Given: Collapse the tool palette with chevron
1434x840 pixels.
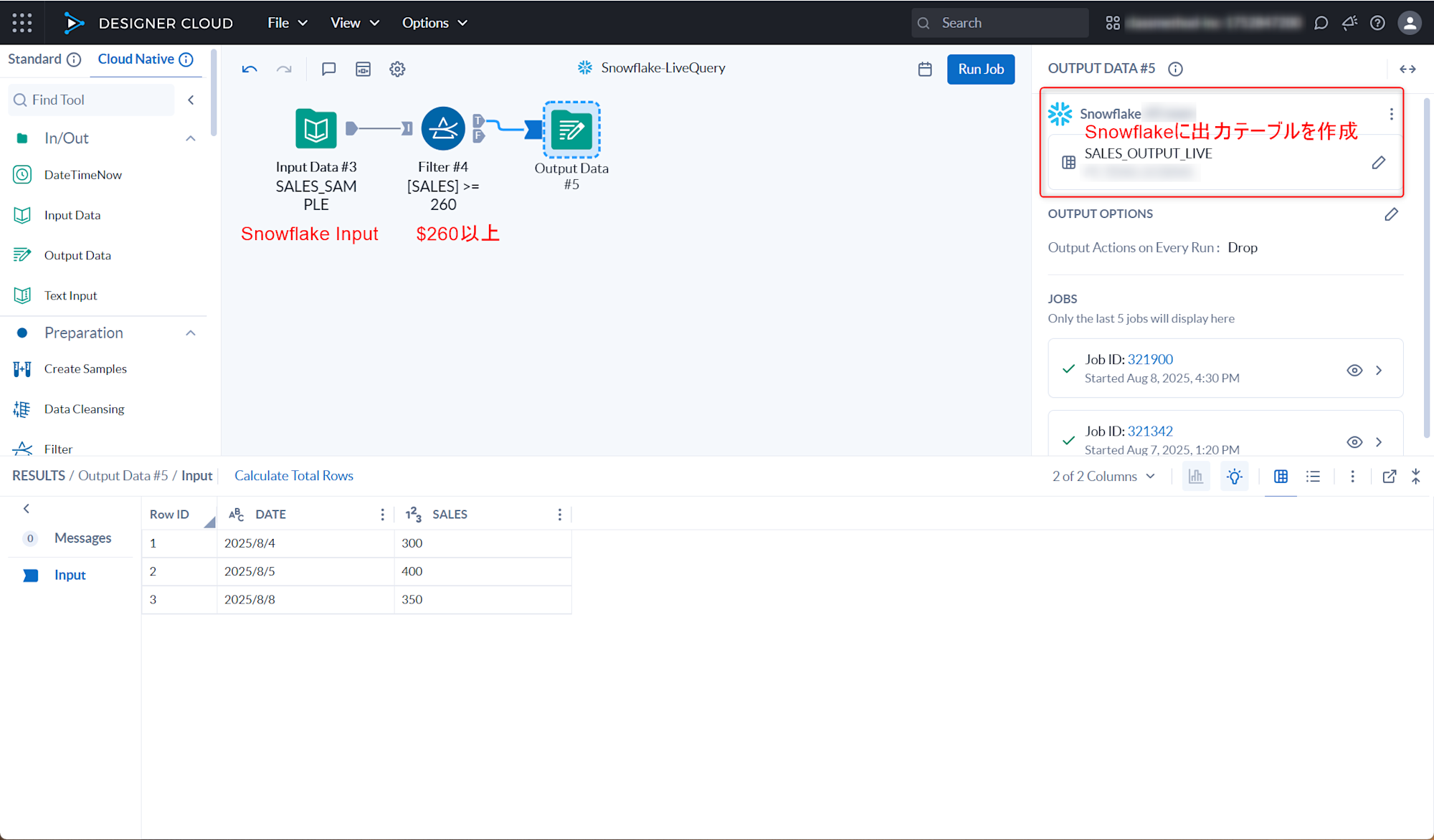Looking at the screenshot, I should click(191, 100).
